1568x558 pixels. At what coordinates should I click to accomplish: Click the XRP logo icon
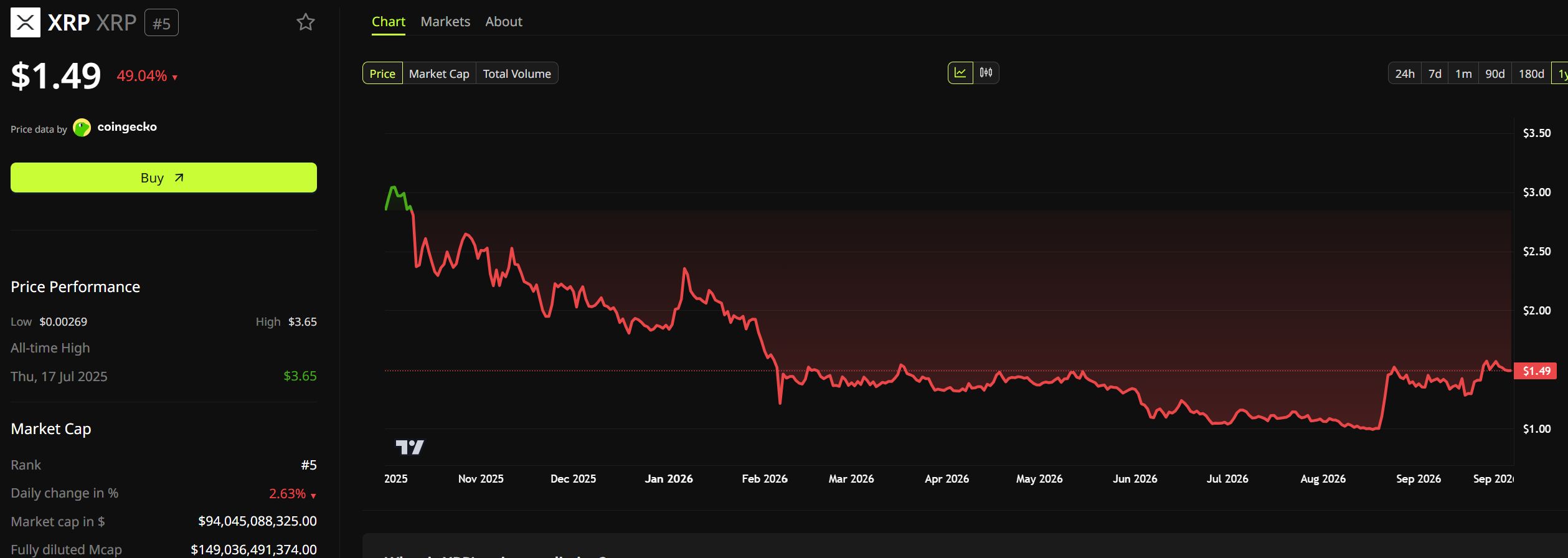click(x=26, y=22)
